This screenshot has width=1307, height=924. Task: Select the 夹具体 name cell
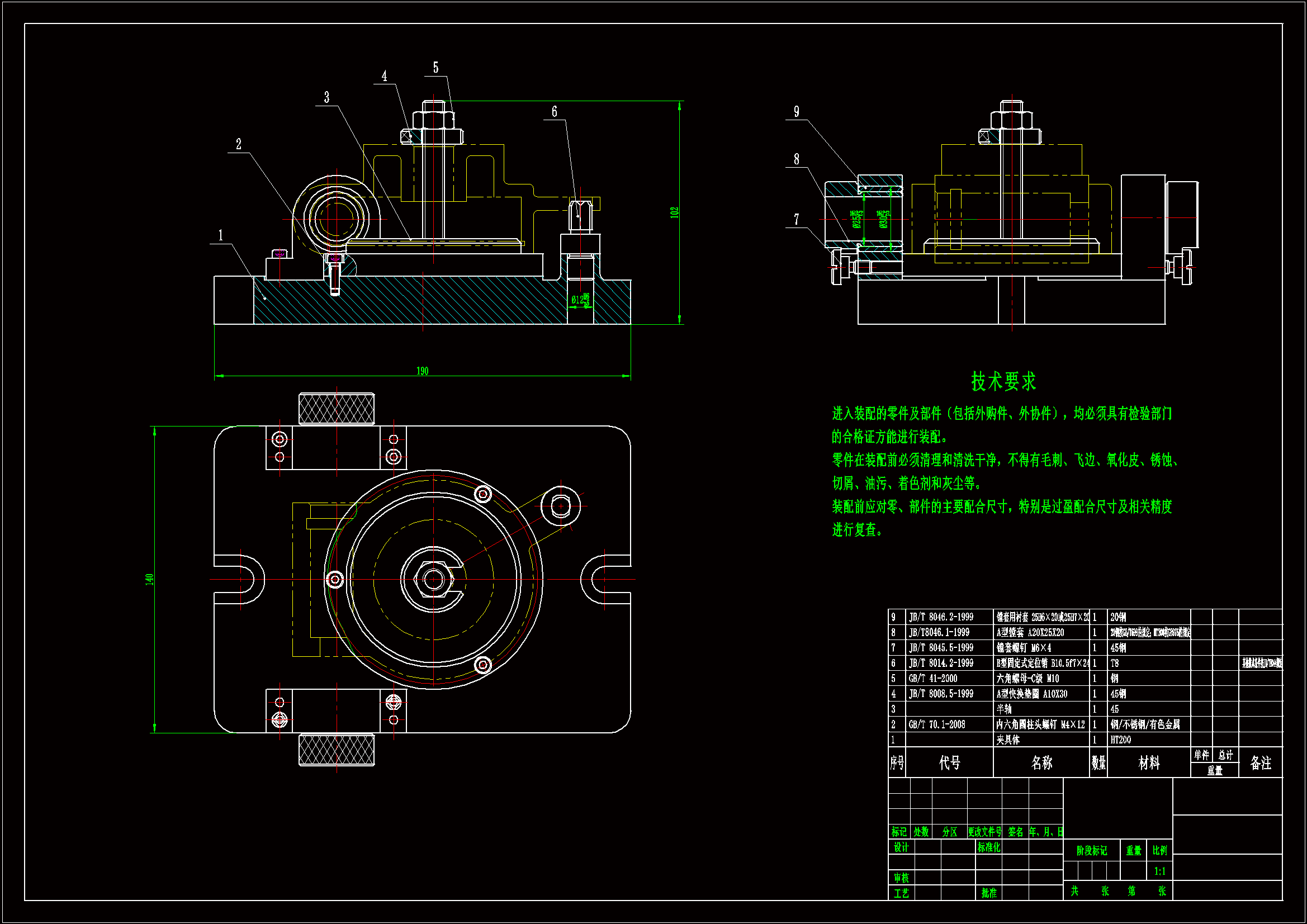coord(1008,740)
